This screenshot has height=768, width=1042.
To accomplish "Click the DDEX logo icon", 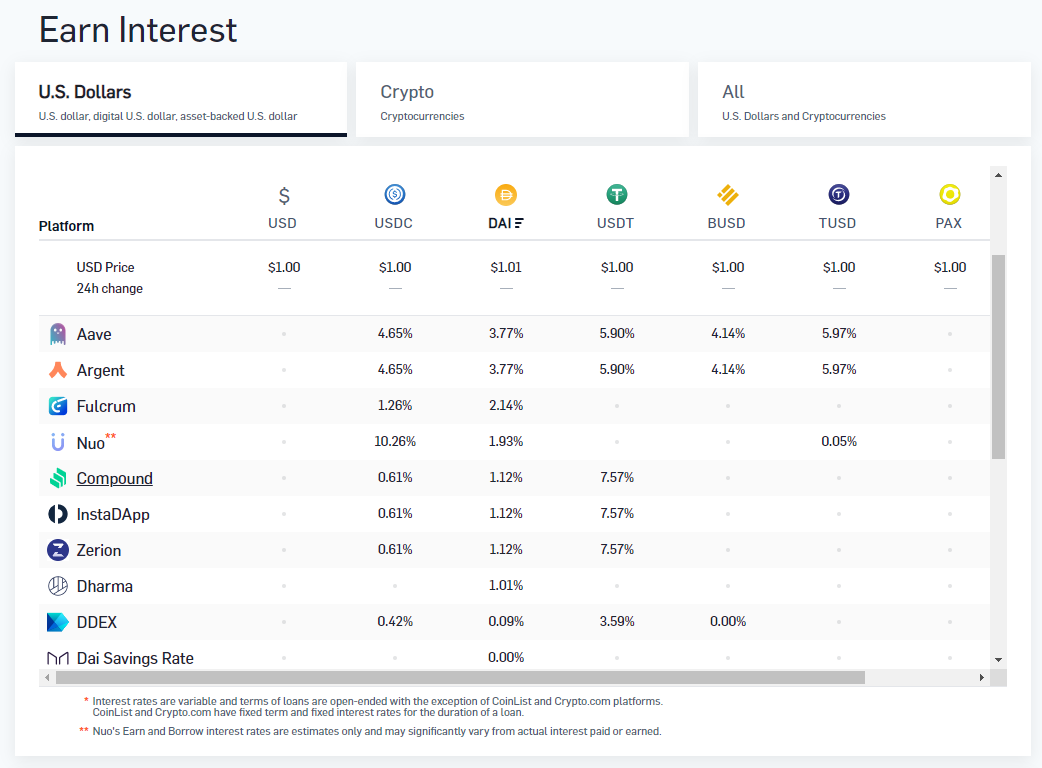I will point(58,622).
